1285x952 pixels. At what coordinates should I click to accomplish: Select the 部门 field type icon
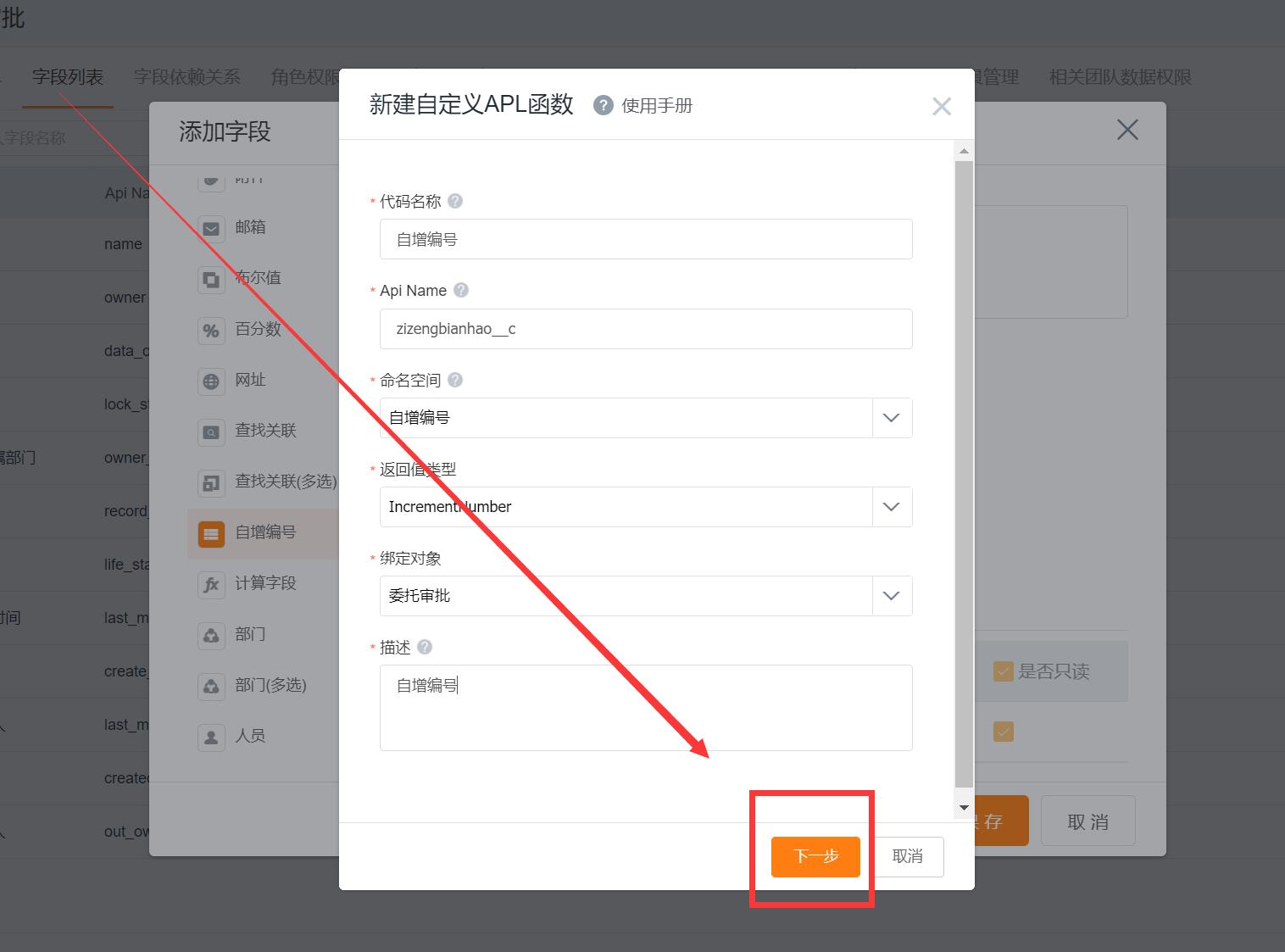click(x=211, y=635)
